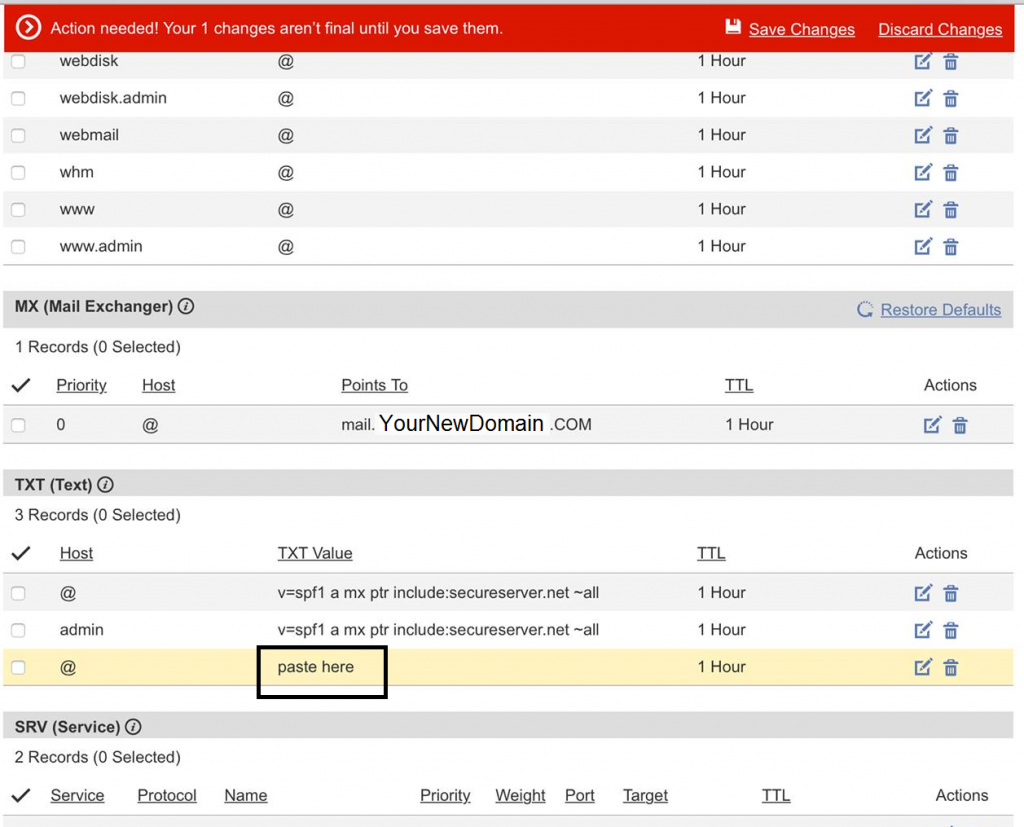Screen dimensions: 1024x827
Task: Edit the webdisk.admin record
Action: pos(923,99)
